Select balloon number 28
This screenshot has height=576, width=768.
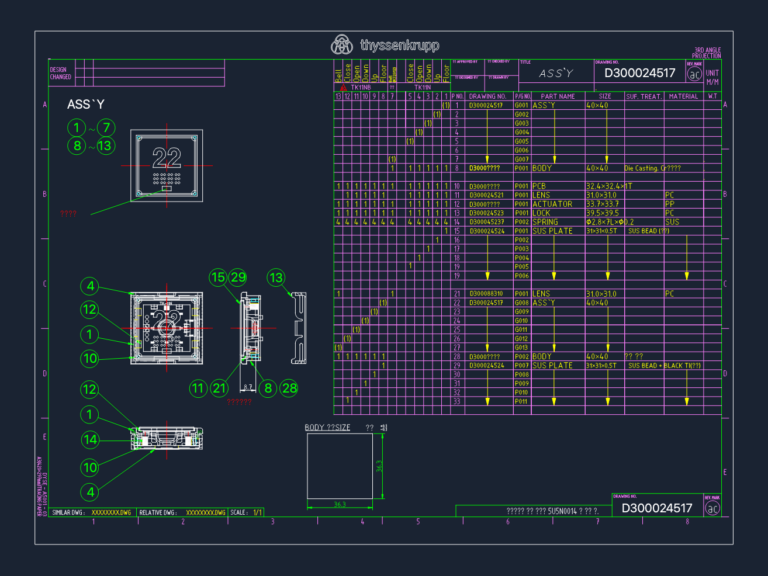point(289,388)
